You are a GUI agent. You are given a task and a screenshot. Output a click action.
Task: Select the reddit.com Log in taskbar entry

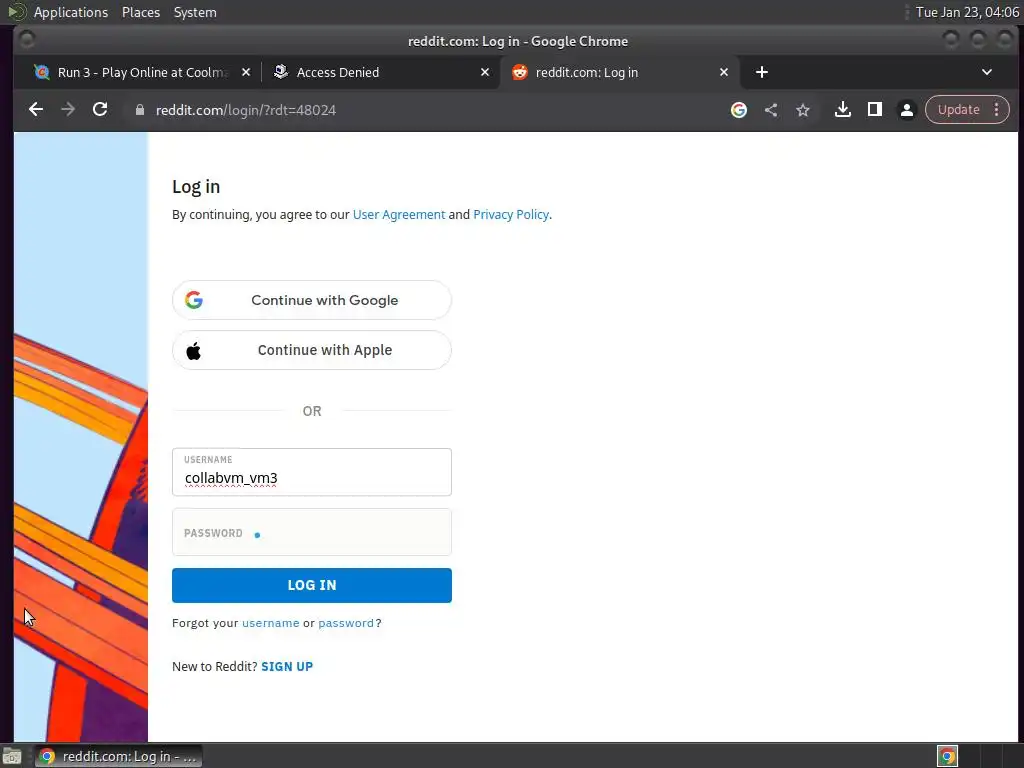coord(118,757)
